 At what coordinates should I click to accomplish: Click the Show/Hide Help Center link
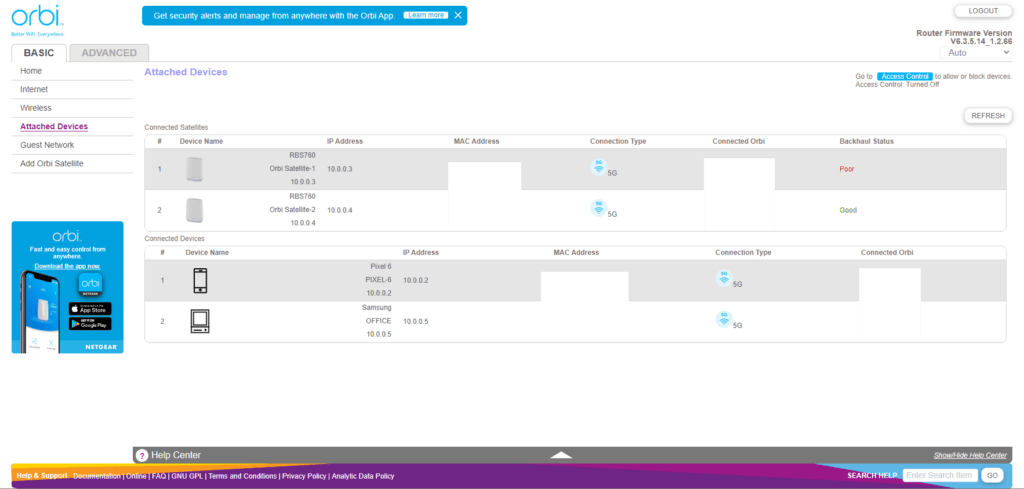point(969,455)
